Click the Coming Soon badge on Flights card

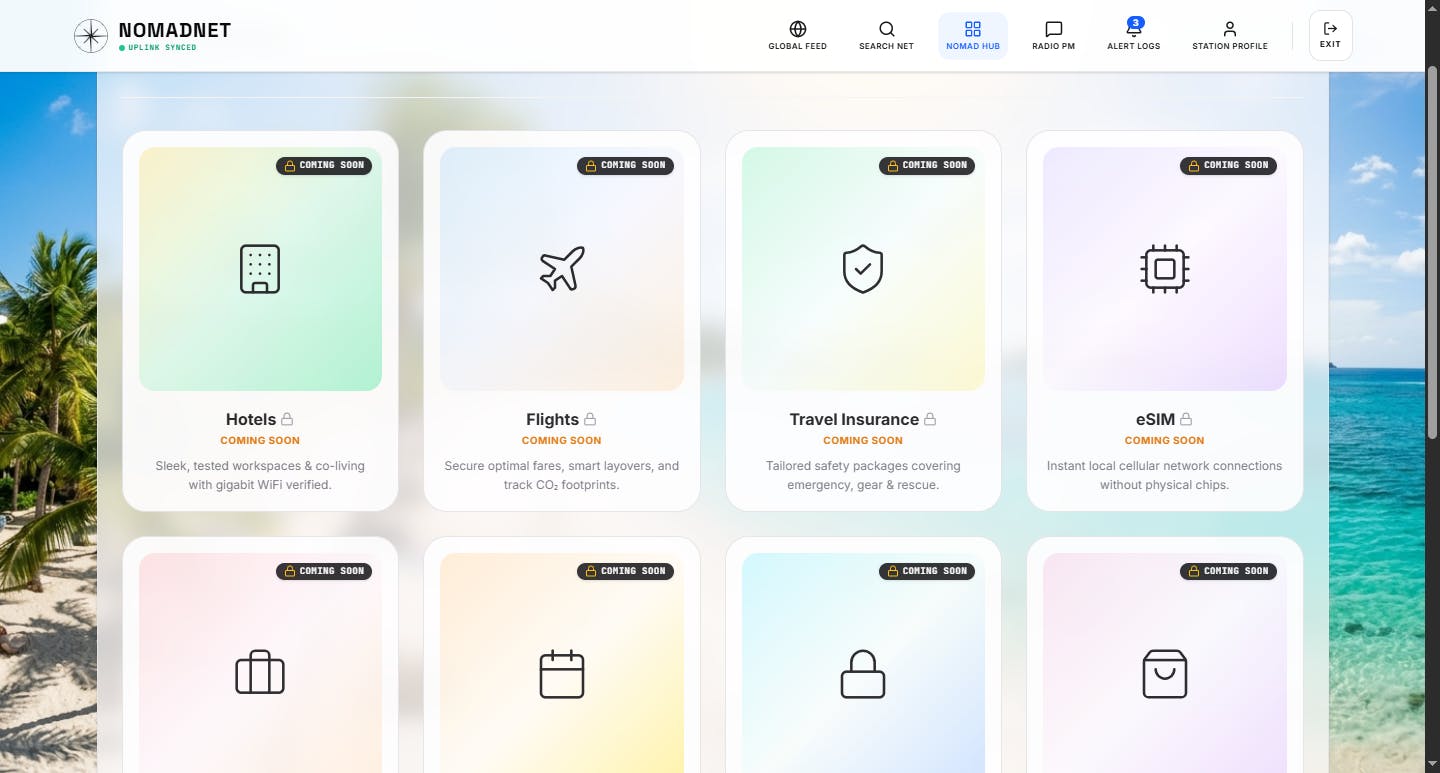[x=625, y=165]
